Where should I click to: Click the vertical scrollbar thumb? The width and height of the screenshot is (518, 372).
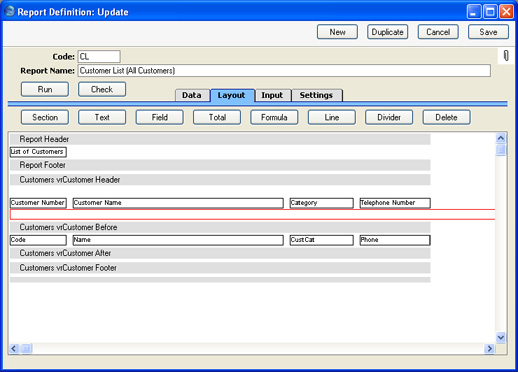[501, 150]
